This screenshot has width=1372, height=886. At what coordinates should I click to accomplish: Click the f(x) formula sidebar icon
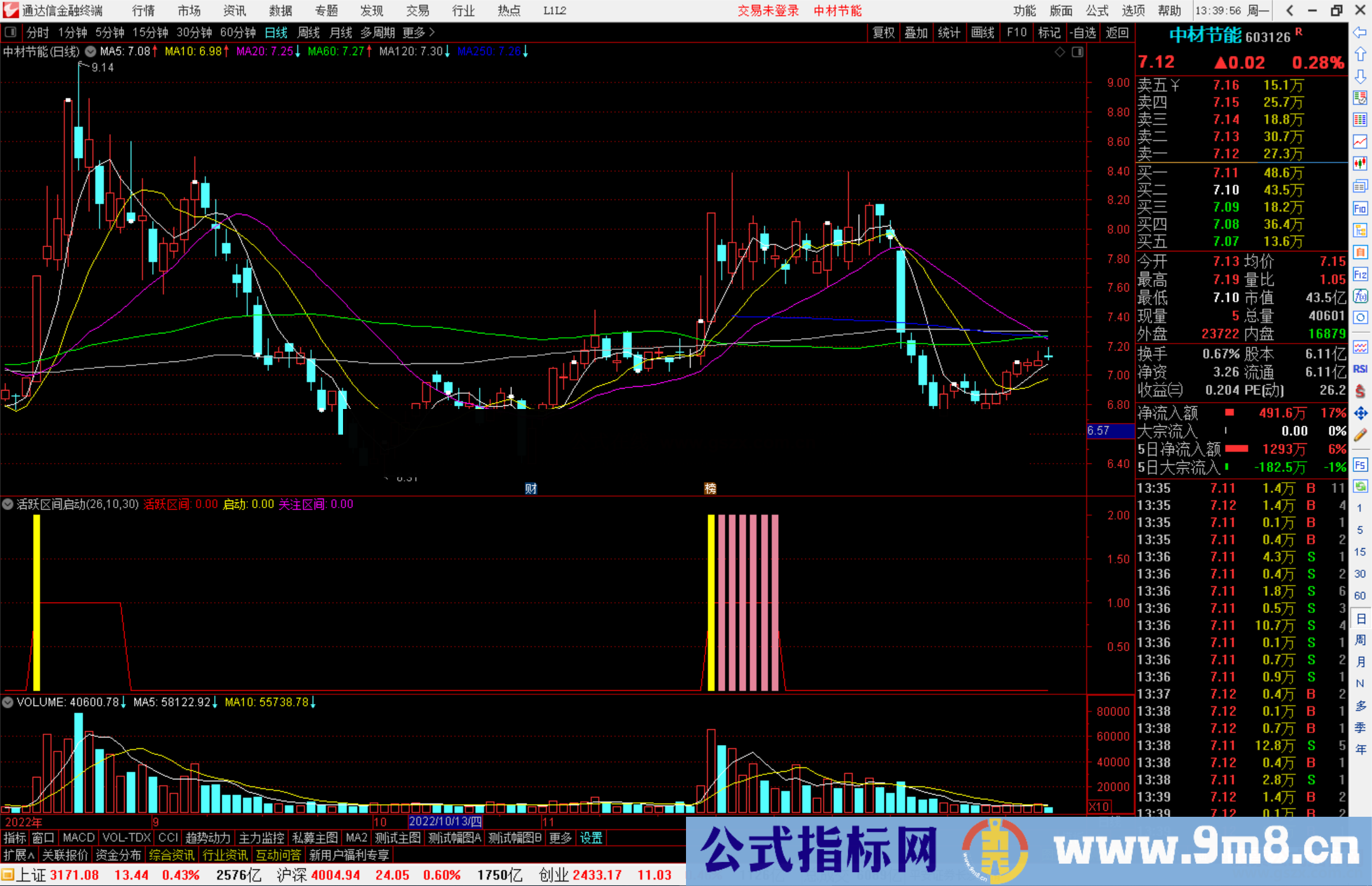[1360, 296]
